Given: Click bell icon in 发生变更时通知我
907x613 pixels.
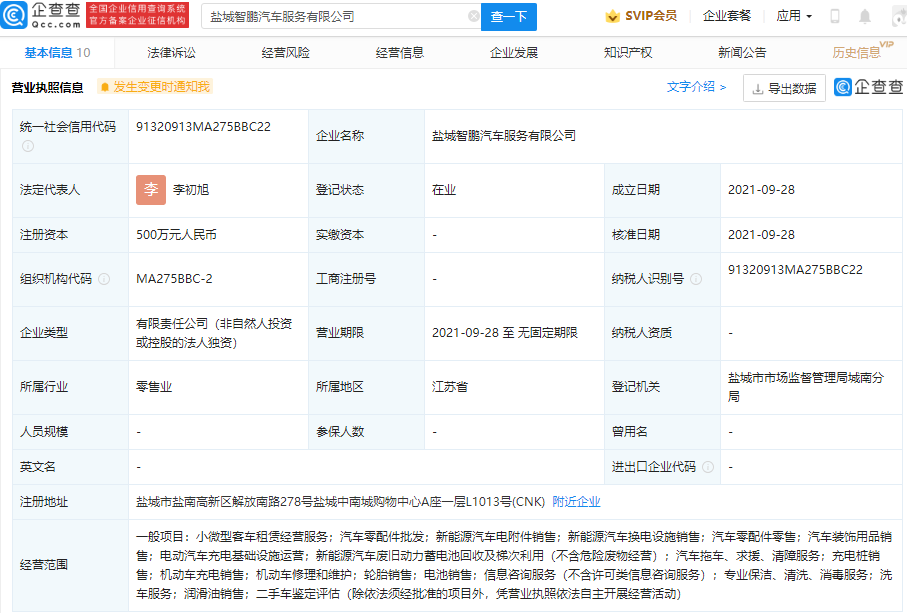Looking at the screenshot, I should (105, 87).
